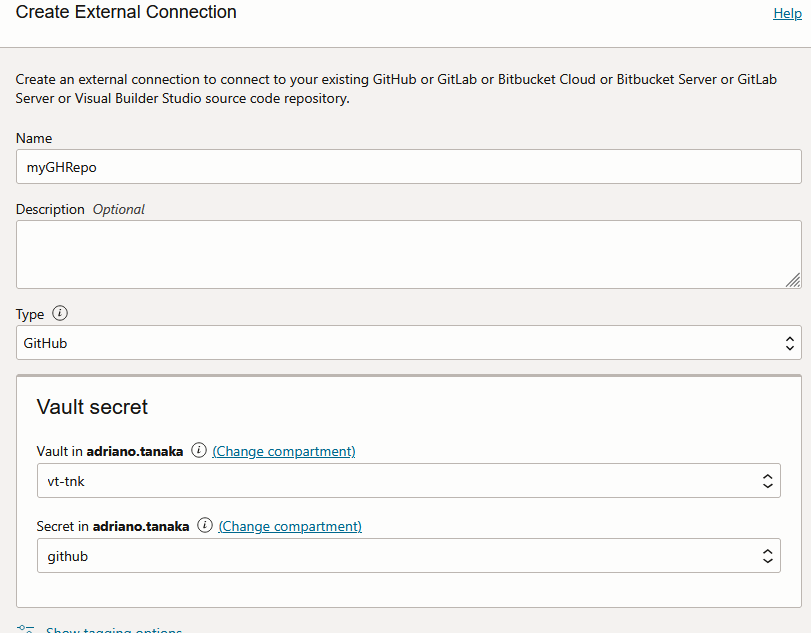Click the vt-tnk vault dropdown arrows
This screenshot has width=811, height=633.
[768, 481]
